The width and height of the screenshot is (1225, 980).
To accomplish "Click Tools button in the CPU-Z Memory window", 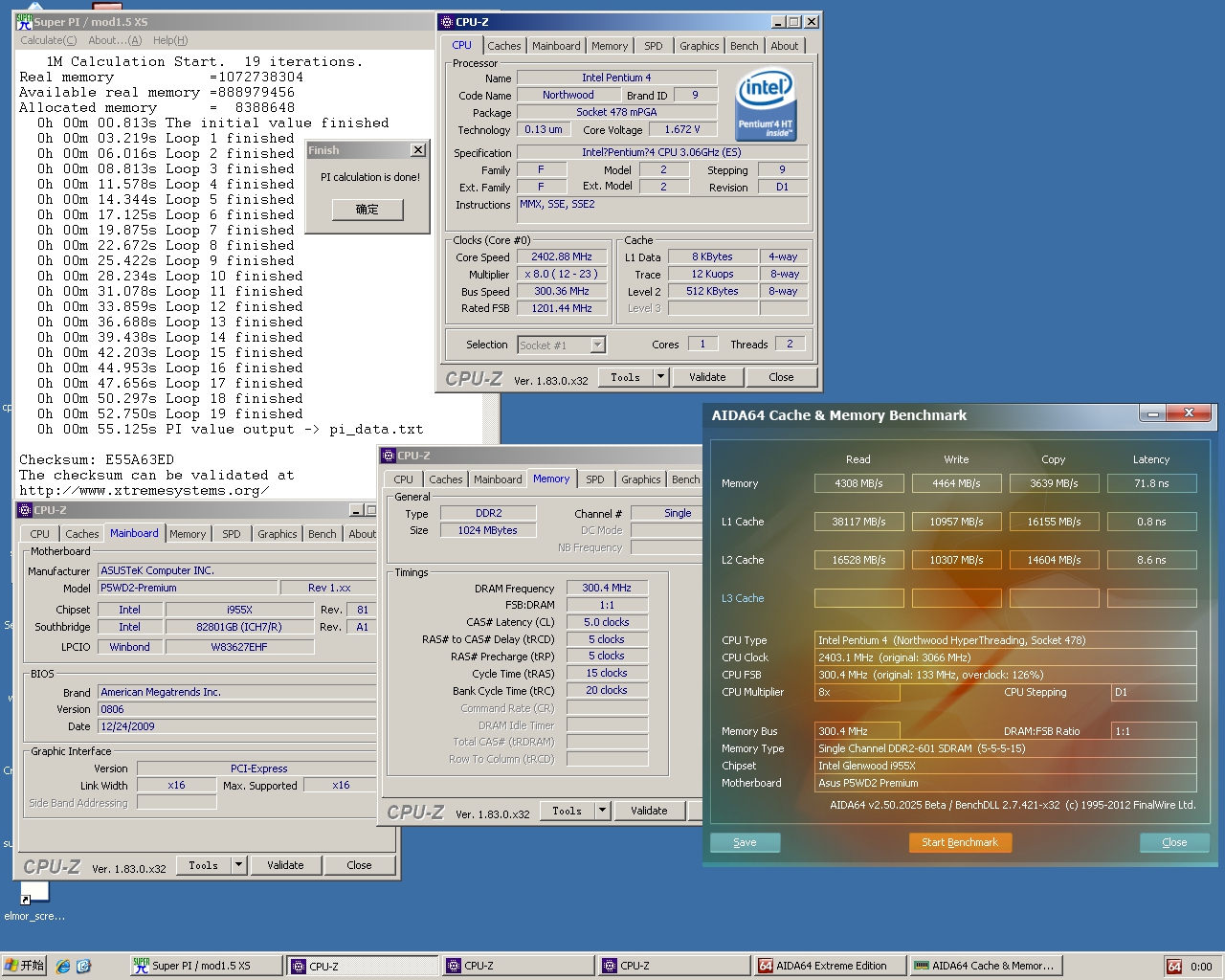I will pos(568,811).
